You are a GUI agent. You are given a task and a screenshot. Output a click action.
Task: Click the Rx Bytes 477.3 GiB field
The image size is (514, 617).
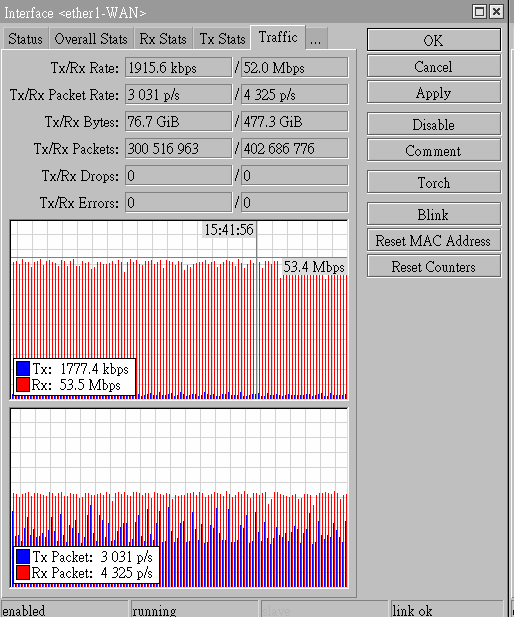pyautogui.click(x=294, y=122)
